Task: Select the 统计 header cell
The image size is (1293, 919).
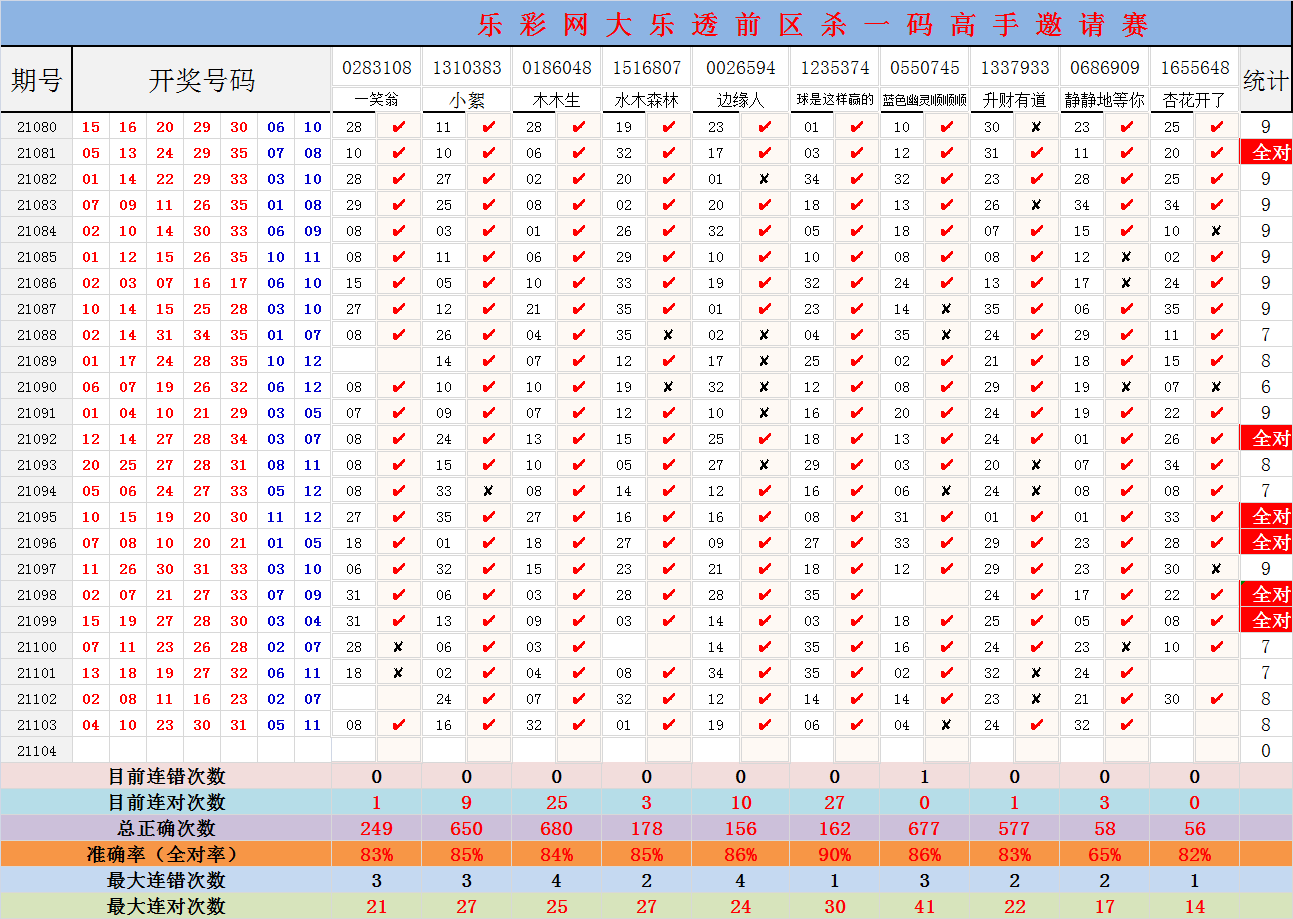Action: (x=1265, y=81)
